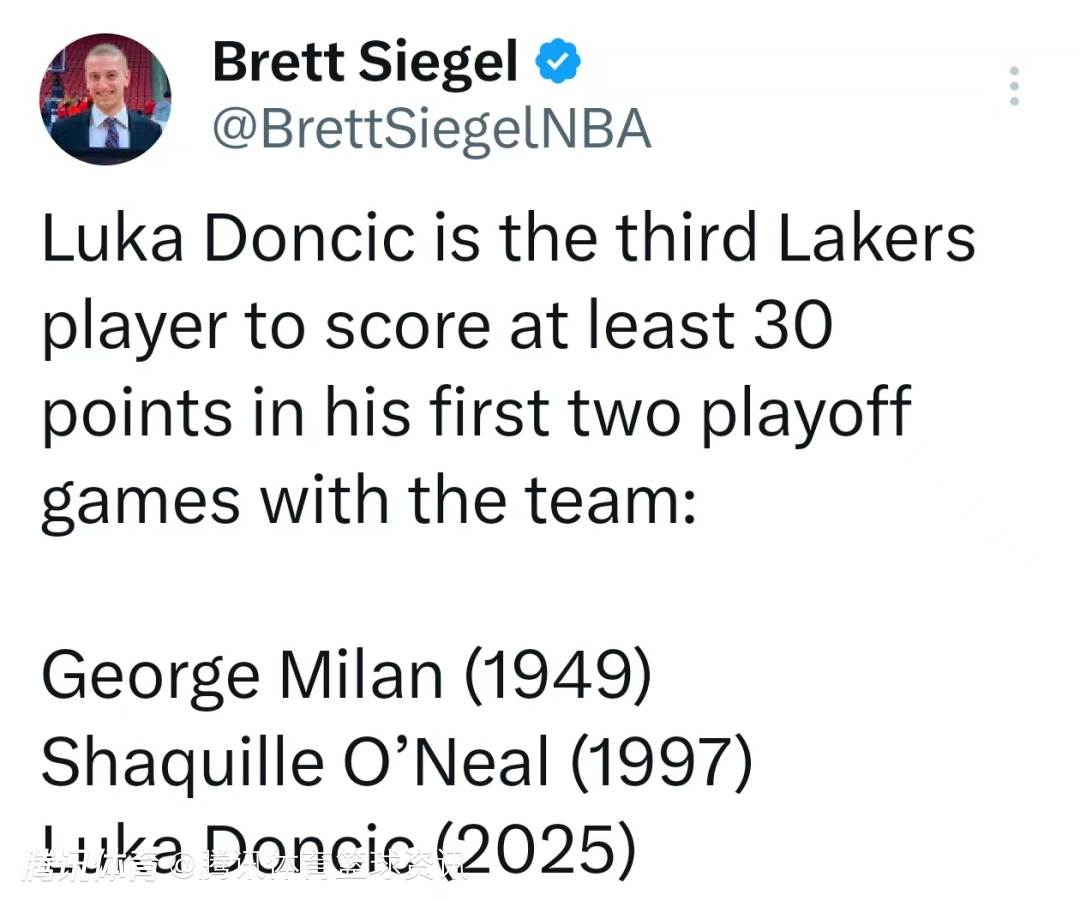Screen dimensions: 1080x901
Task: Click "Luka Doncic" at the tweet's start
Action: 227,240
